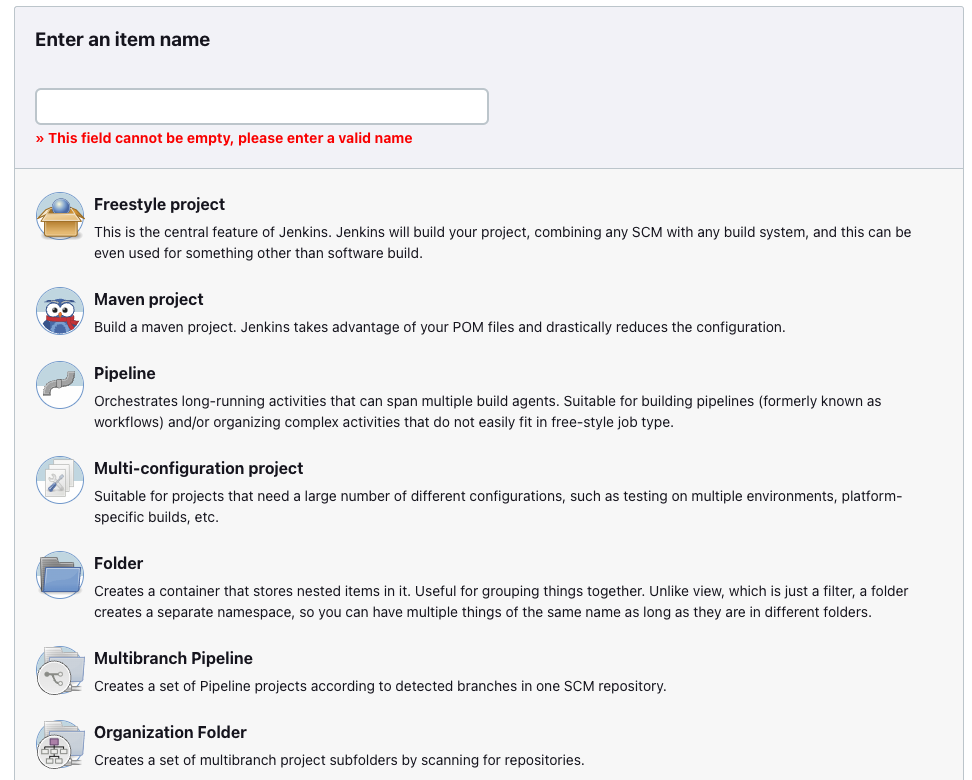Select the Pipeline item type title
Image resolution: width=972 pixels, height=780 pixels.
(x=125, y=373)
